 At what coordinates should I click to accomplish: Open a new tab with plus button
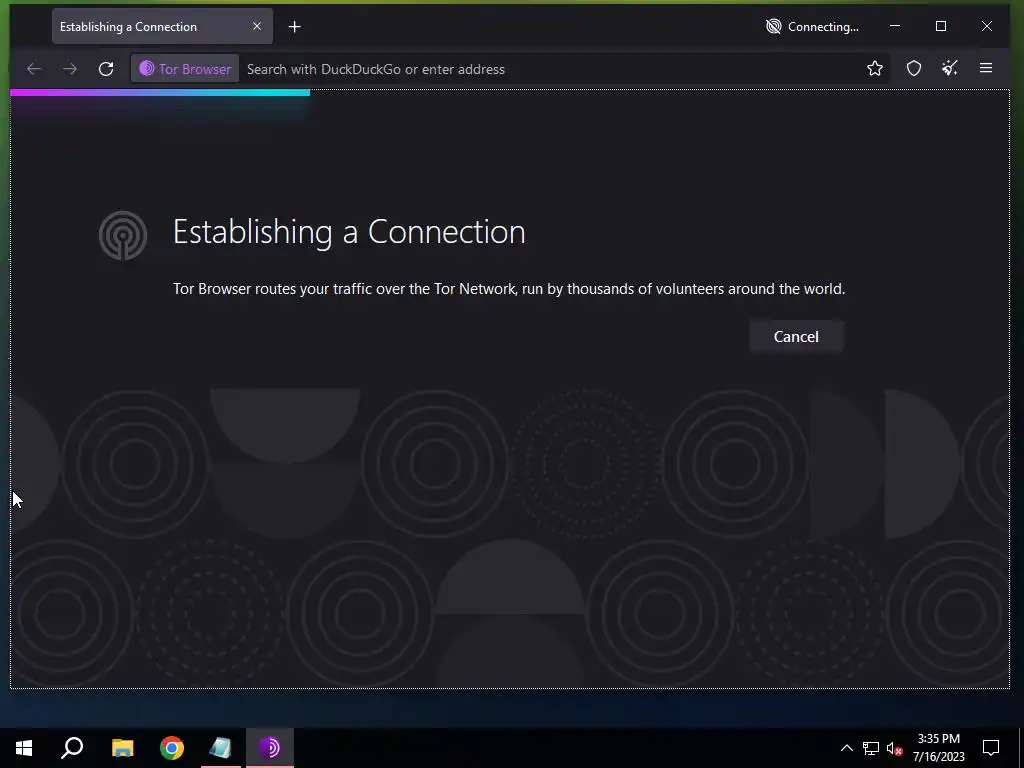coord(295,27)
